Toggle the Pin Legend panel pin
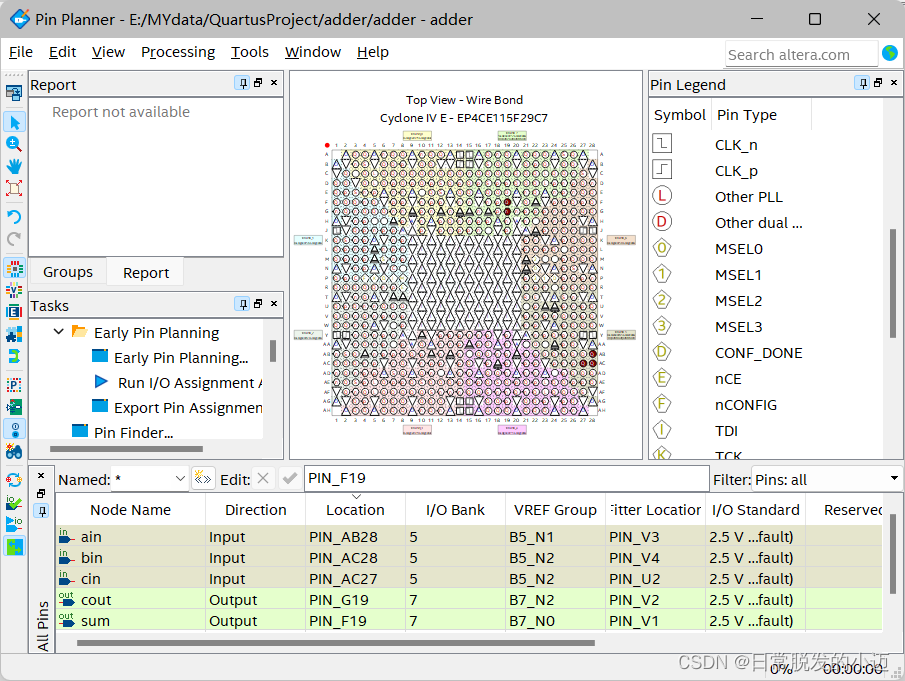905x681 pixels. [x=863, y=83]
